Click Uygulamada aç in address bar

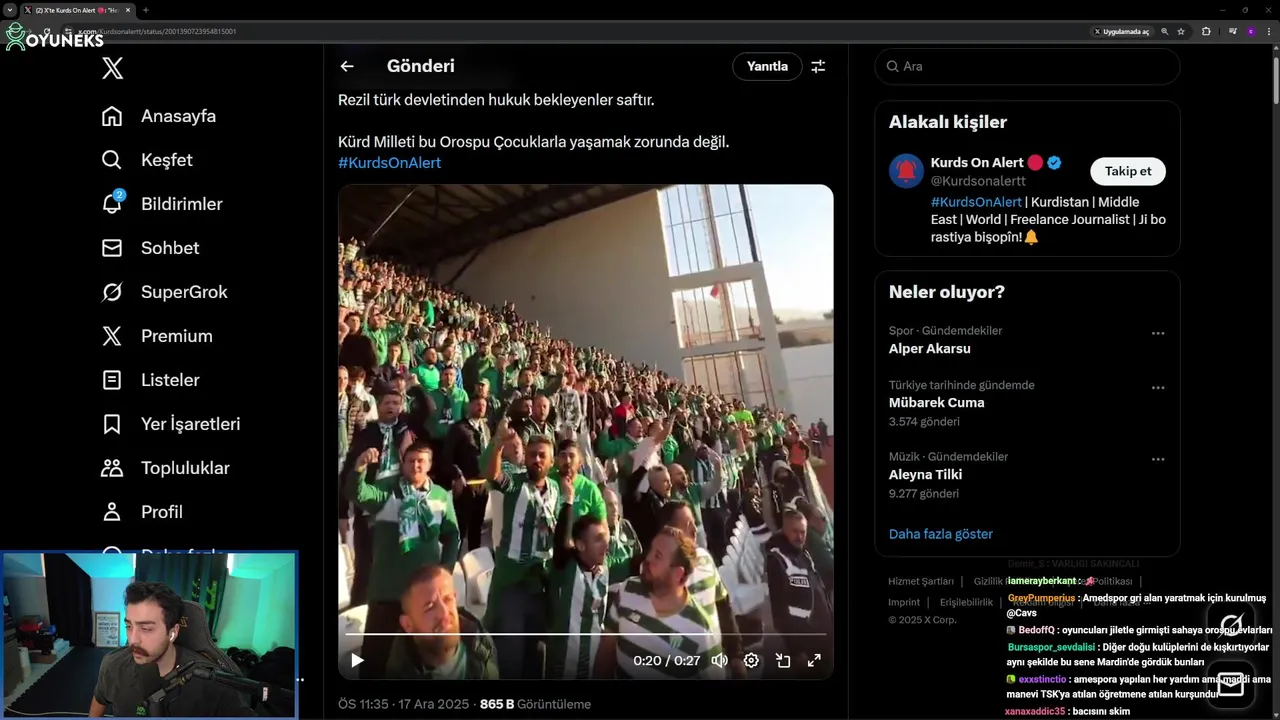[x=1121, y=31]
